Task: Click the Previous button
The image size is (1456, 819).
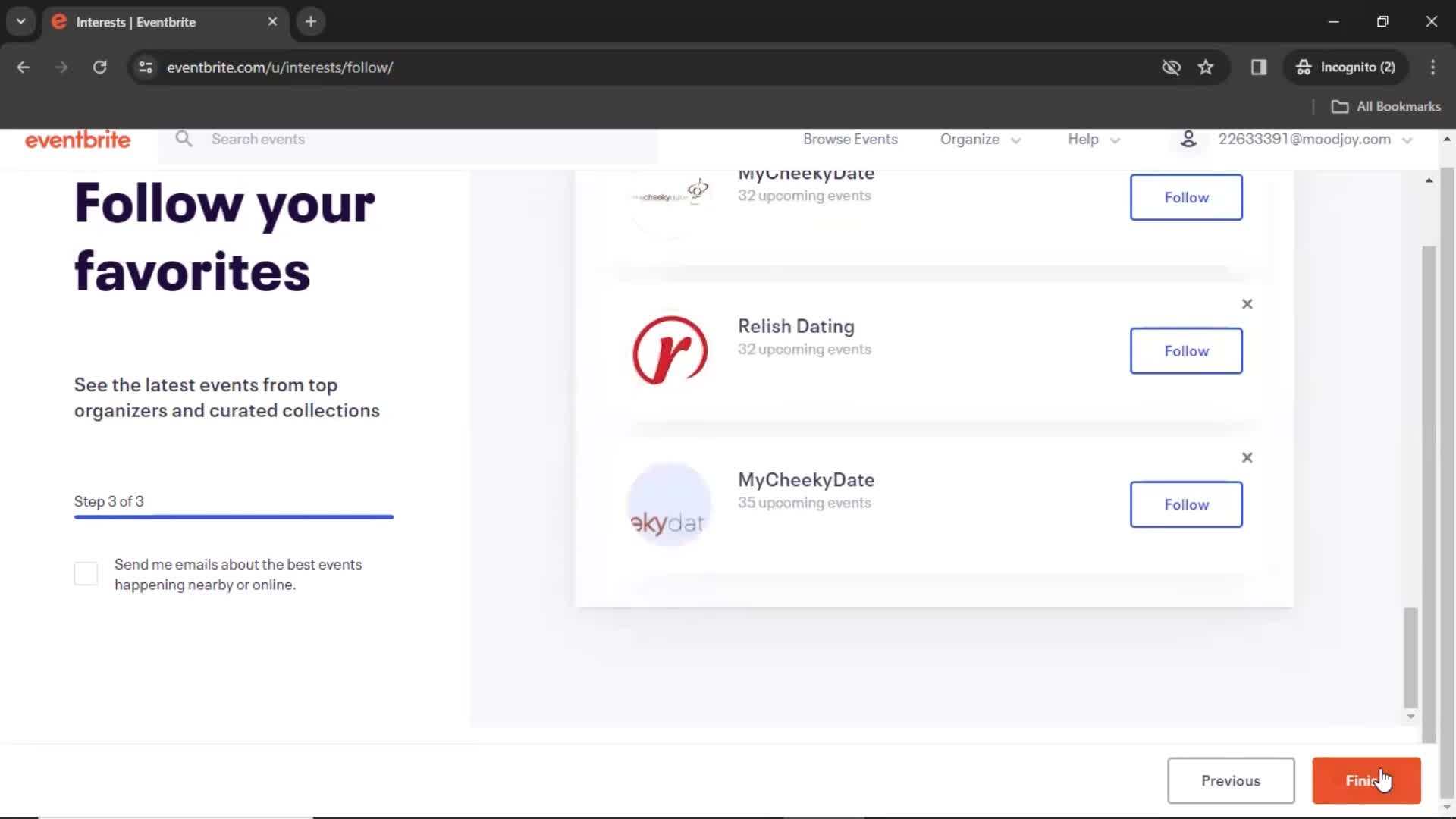Action: point(1230,780)
